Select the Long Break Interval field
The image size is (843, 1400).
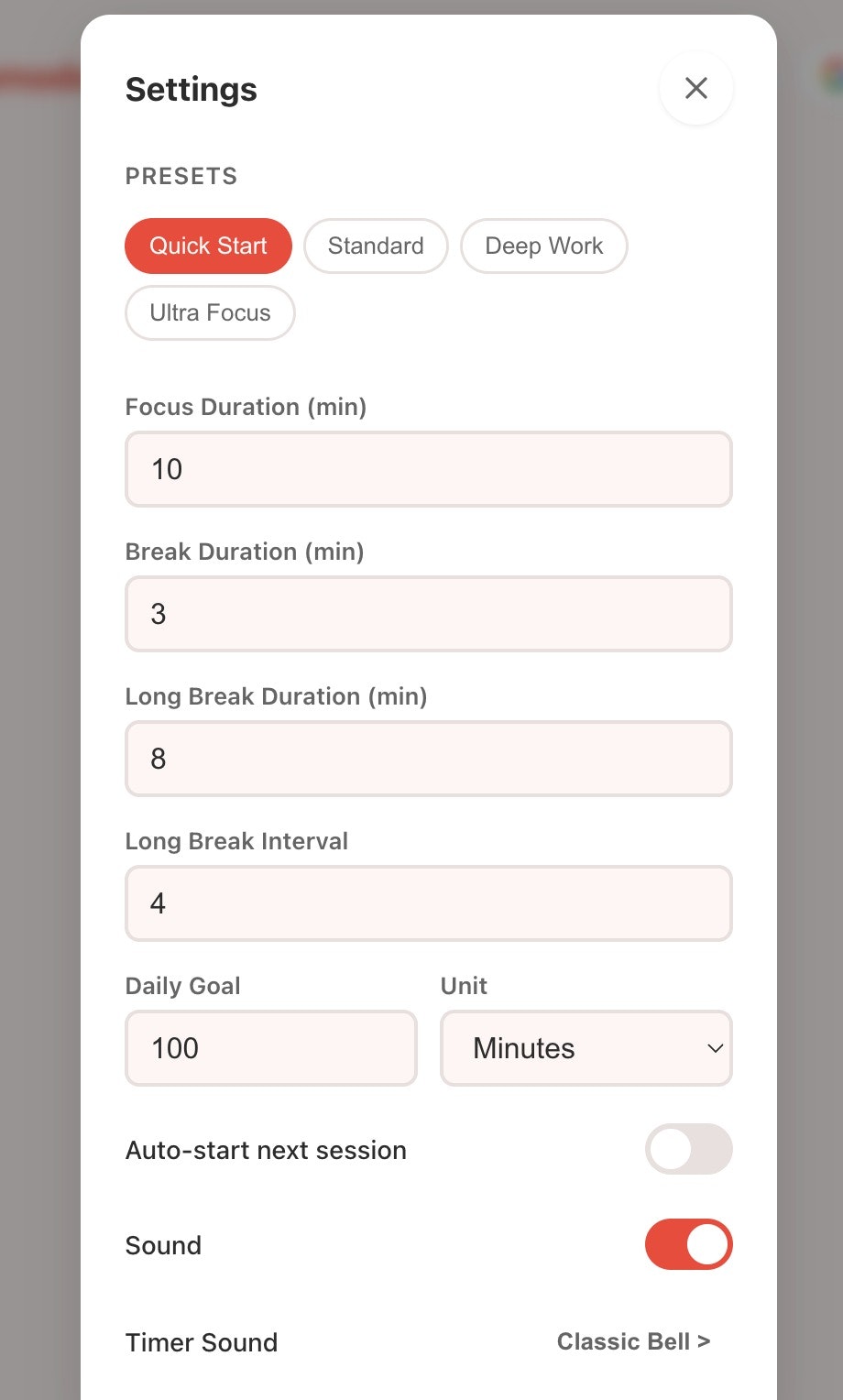(428, 903)
